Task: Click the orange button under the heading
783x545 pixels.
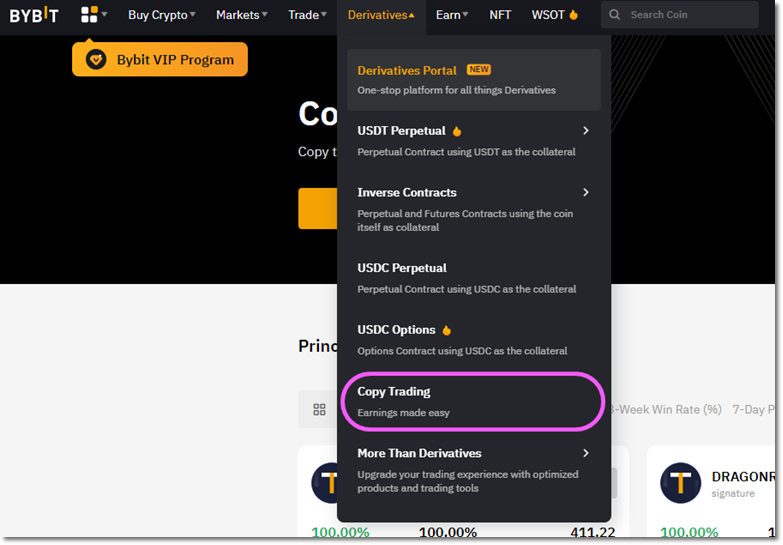Action: 318,208
